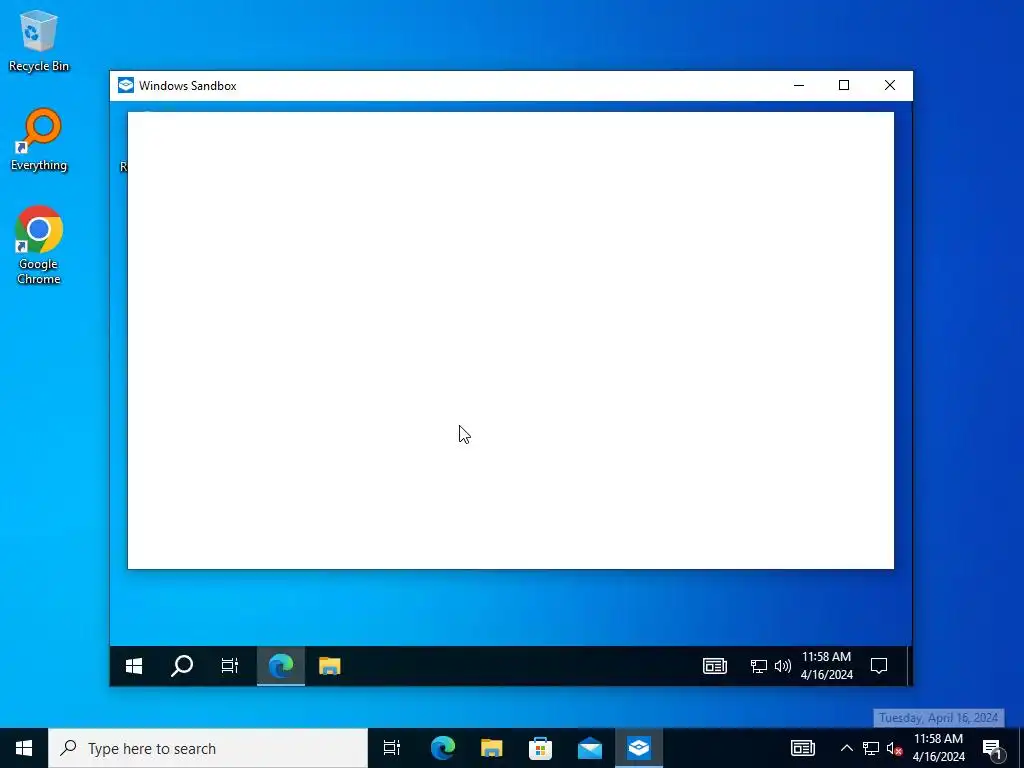This screenshot has width=1024, height=768.
Task: Click the Windows Sandbox title bar icon
Action: (x=125, y=86)
